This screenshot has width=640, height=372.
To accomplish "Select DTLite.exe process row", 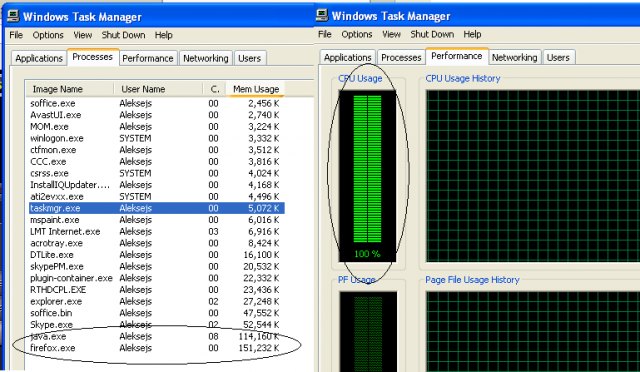I will pos(157,255).
